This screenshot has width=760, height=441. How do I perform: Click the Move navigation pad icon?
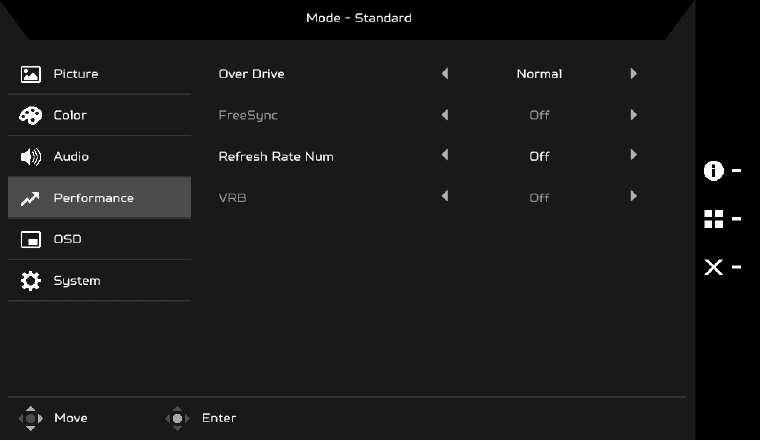pos(32,418)
